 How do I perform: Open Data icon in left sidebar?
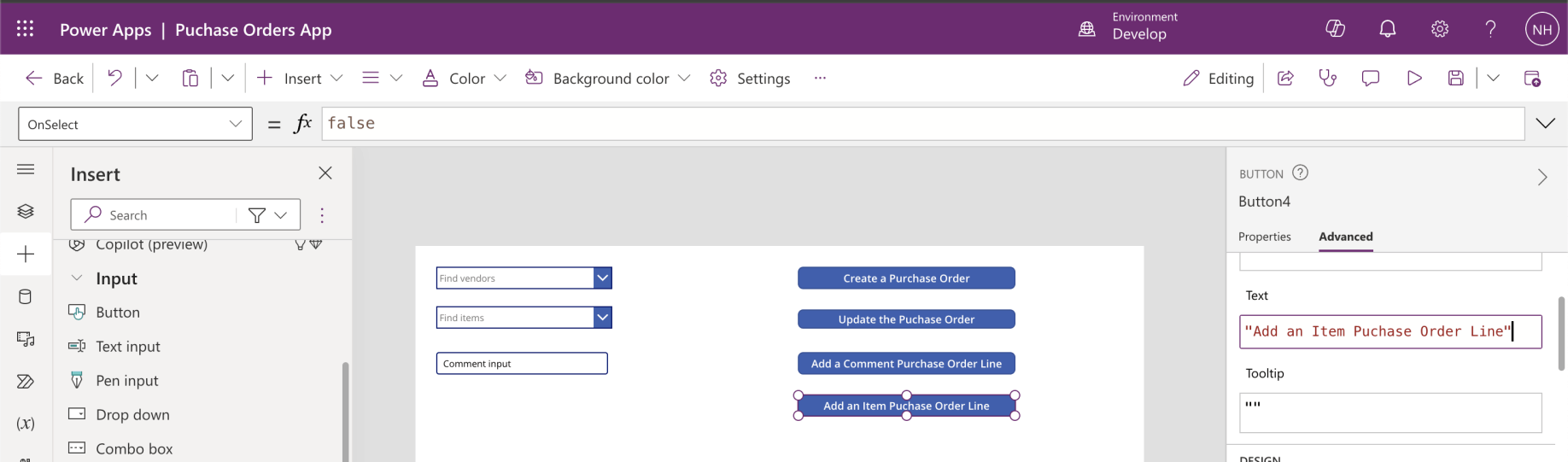(x=26, y=296)
